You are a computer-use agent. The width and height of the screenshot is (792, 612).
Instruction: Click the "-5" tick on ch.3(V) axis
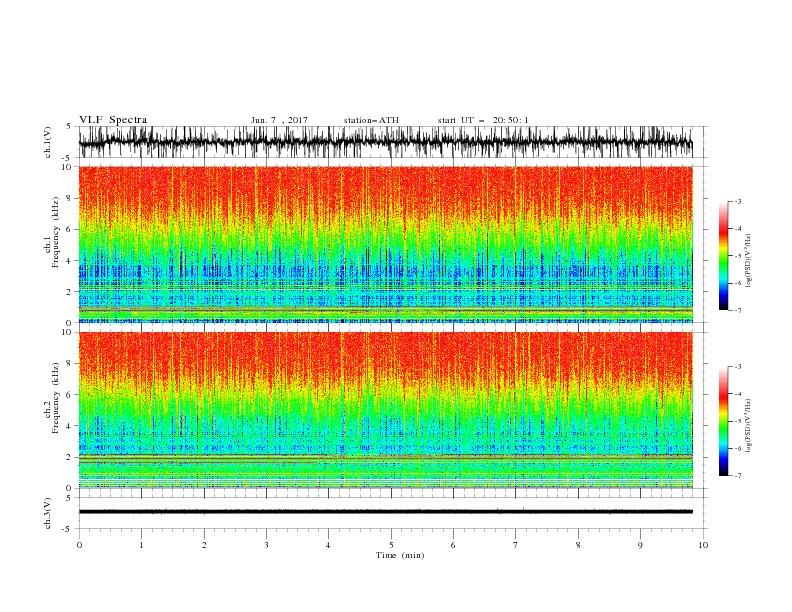point(68,529)
